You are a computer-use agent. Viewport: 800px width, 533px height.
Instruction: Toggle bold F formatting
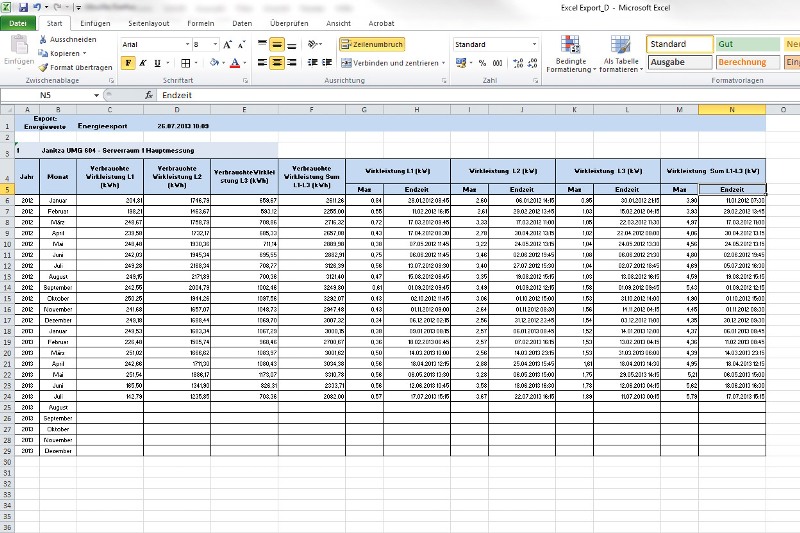tap(128, 63)
